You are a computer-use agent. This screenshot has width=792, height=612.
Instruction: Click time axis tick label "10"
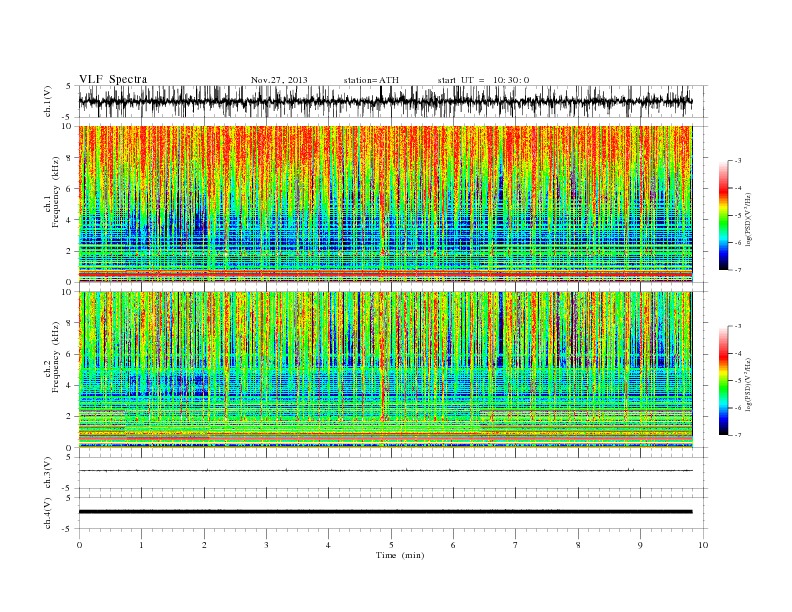703,545
